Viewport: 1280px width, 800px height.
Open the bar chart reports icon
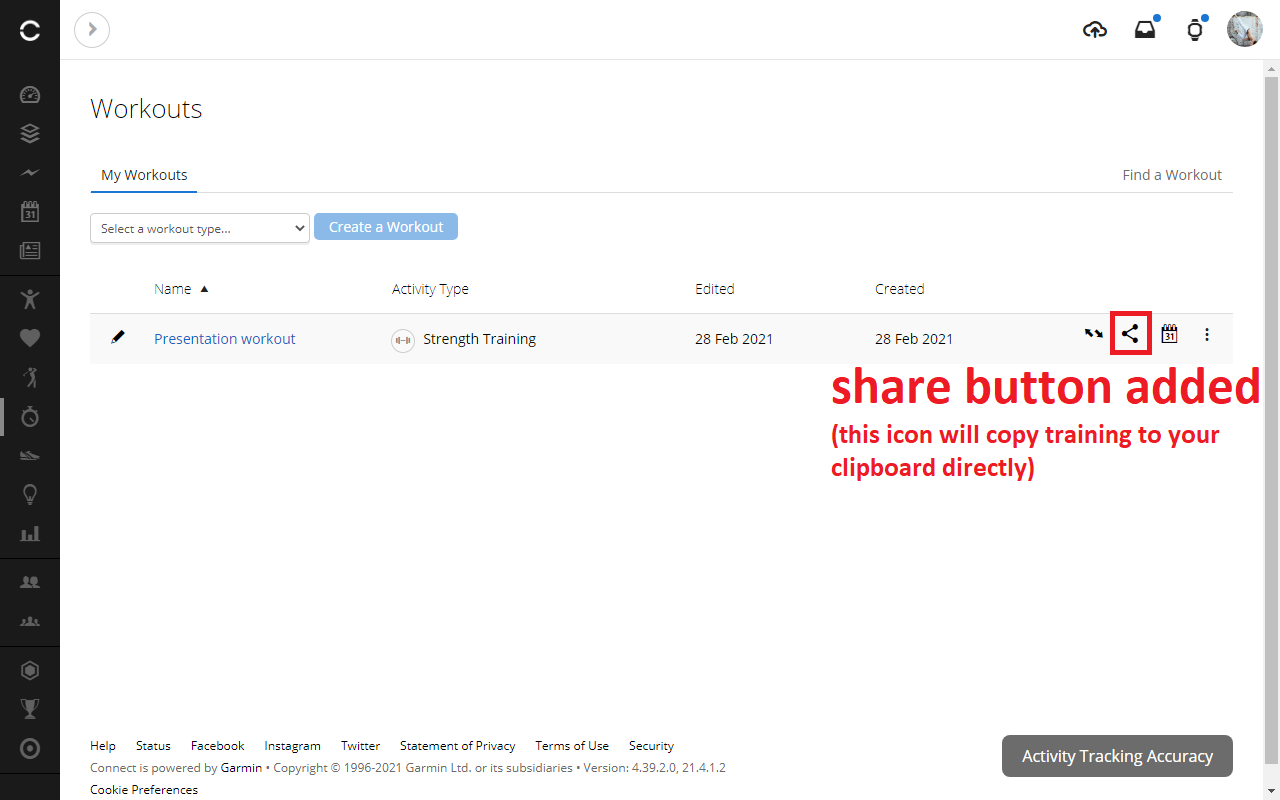pos(30,533)
